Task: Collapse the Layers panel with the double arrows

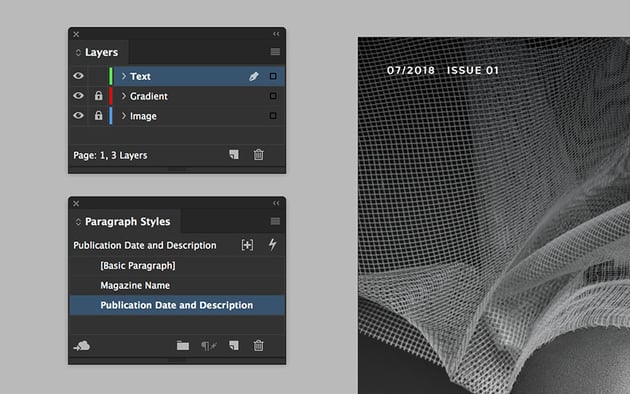Action: coord(276,34)
